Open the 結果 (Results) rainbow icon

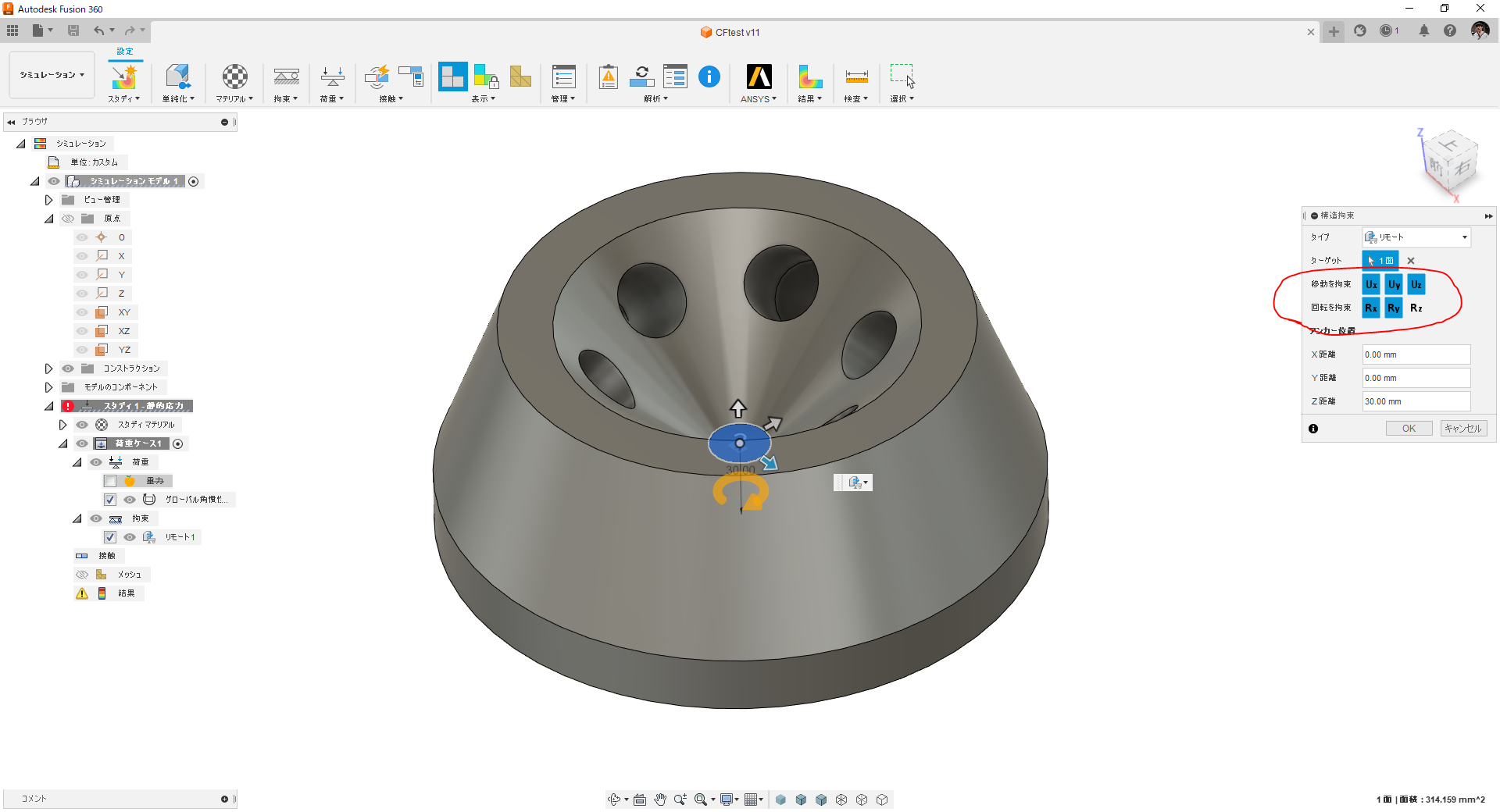coord(810,77)
